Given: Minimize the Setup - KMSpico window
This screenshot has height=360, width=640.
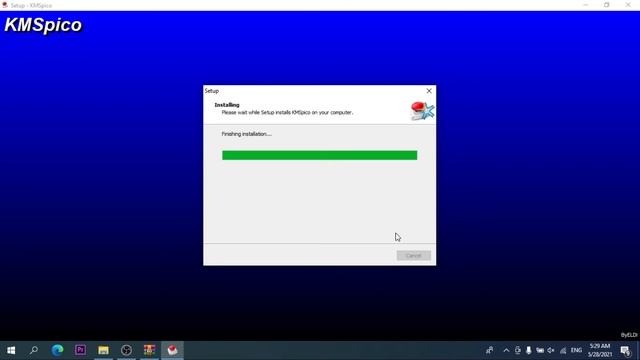Looking at the screenshot, I should pos(586,5).
